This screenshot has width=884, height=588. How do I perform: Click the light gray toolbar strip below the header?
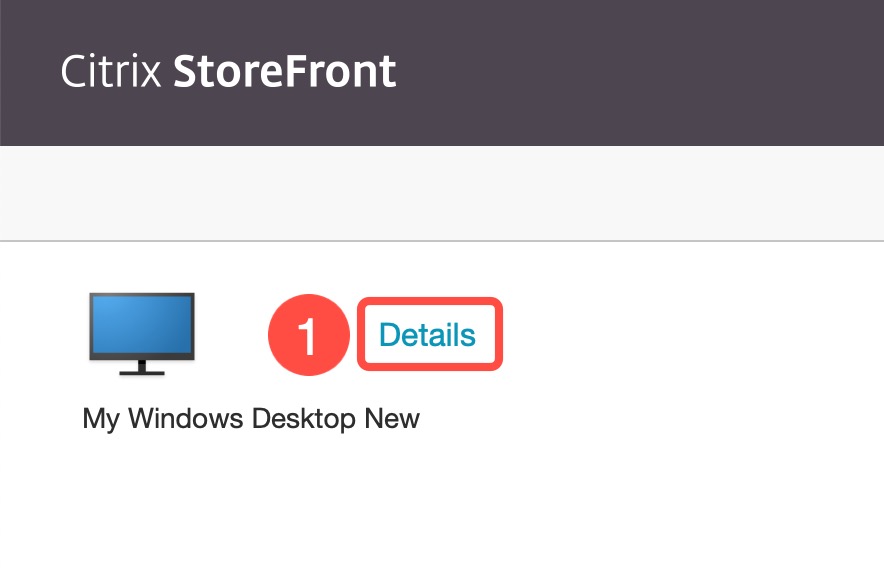coord(442,193)
